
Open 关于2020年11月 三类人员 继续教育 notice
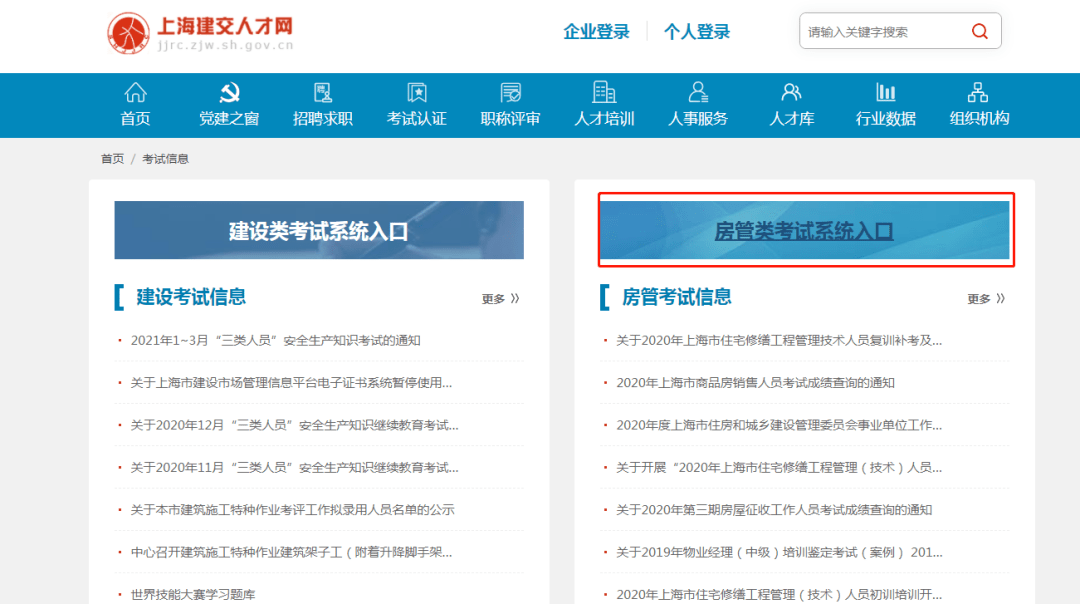pyautogui.click(x=294, y=468)
